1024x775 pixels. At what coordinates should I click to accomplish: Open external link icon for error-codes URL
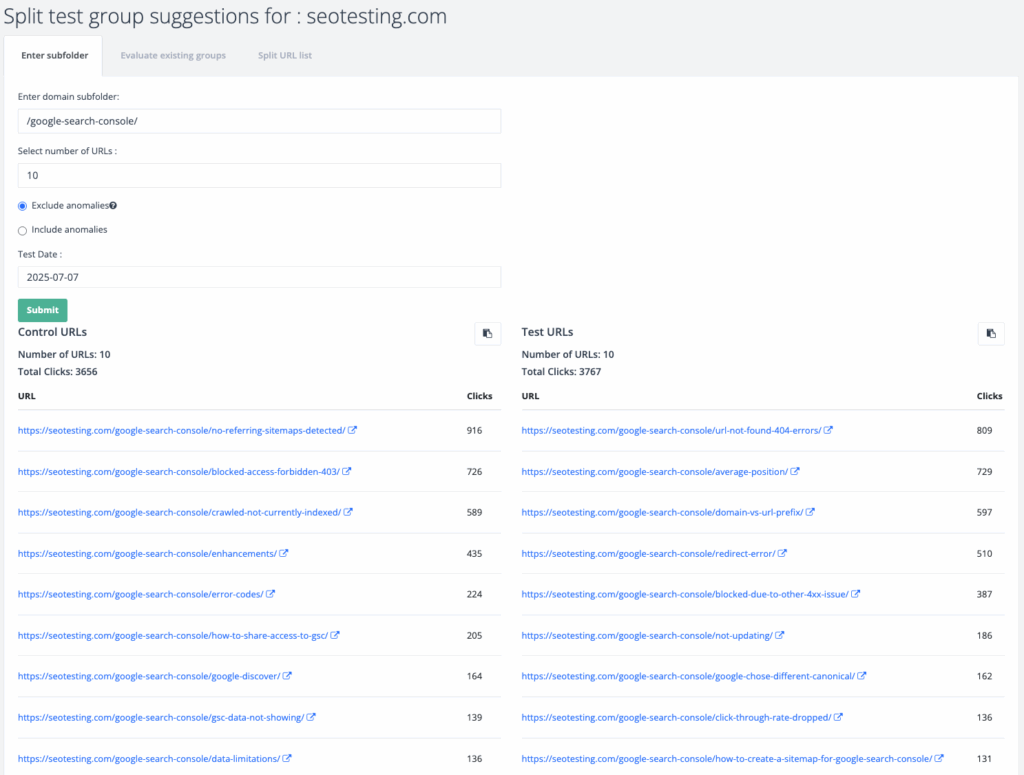tap(270, 594)
